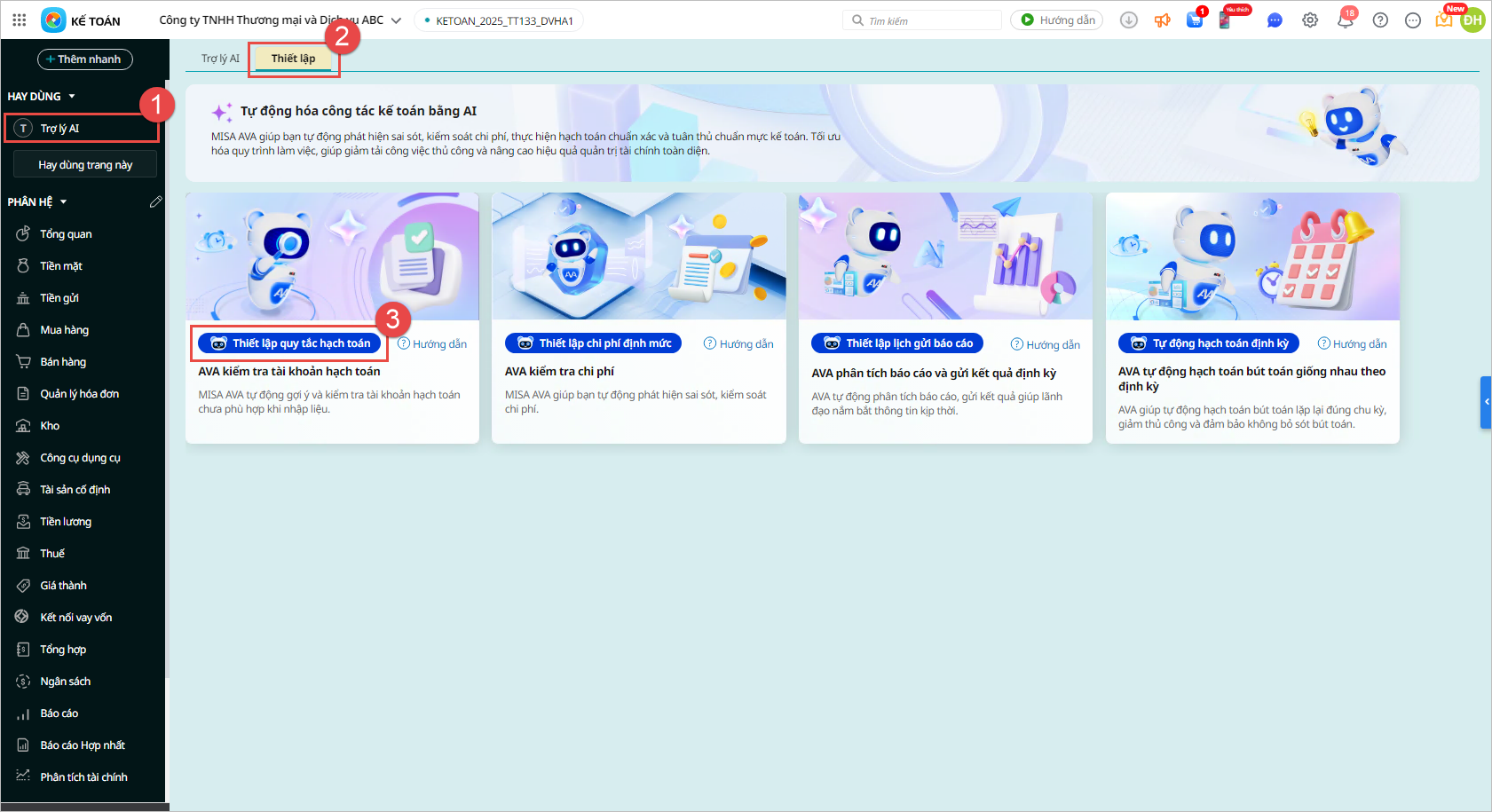The width and height of the screenshot is (1492, 812).
Task: Open the app launcher grid icon
Action: click(x=19, y=20)
